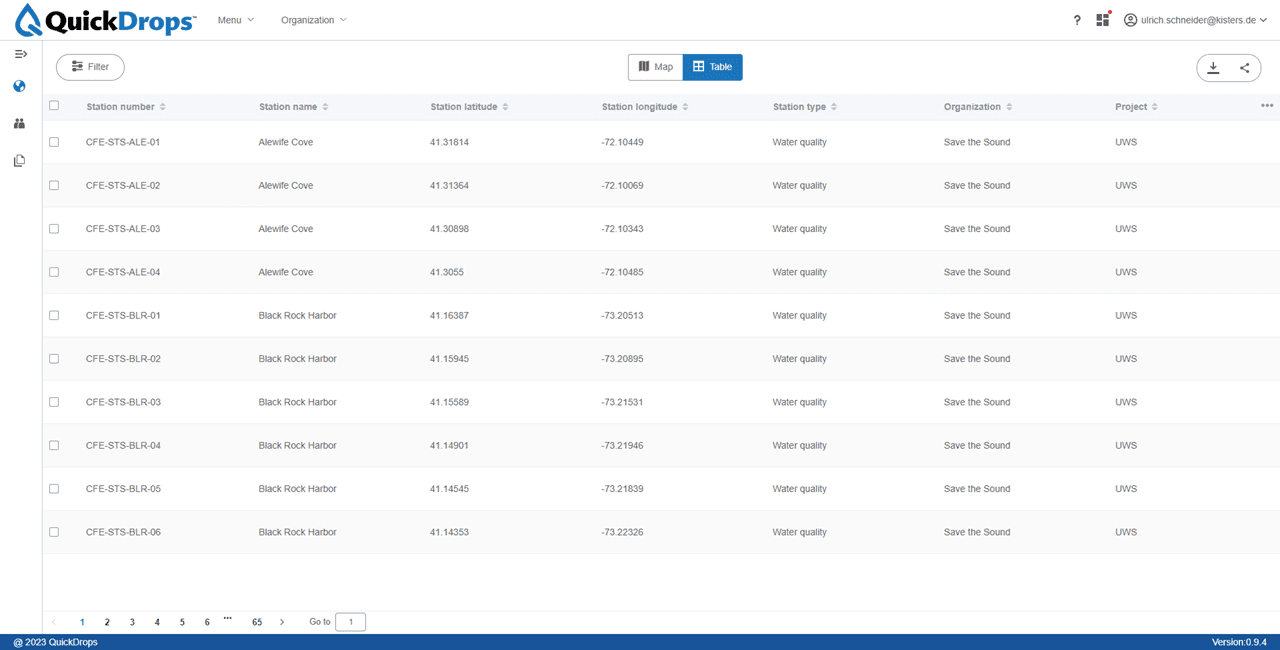
Task: Click longitude value -73.20513
Action: 622,315
